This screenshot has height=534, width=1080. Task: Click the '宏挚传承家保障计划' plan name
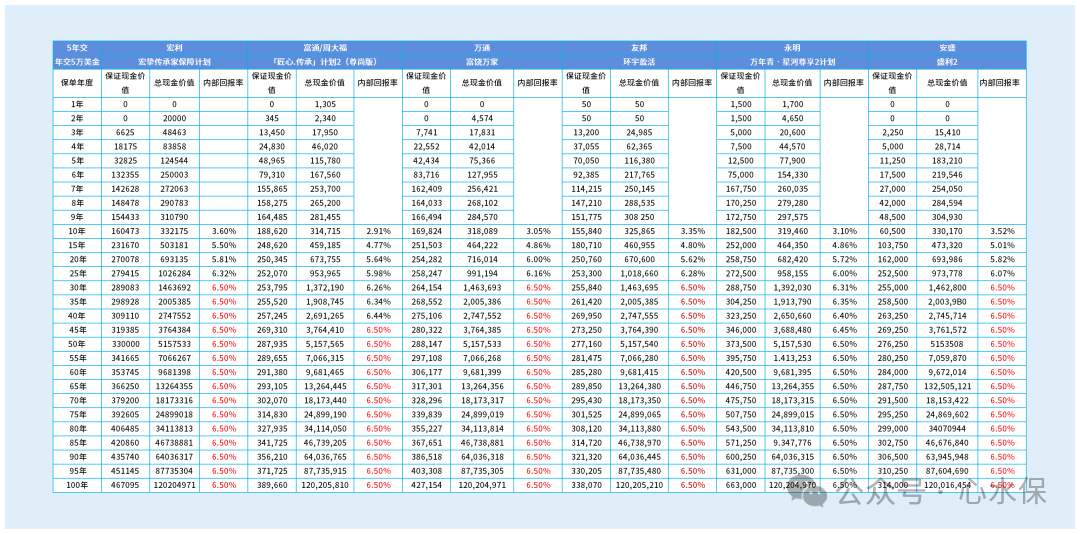(174, 61)
